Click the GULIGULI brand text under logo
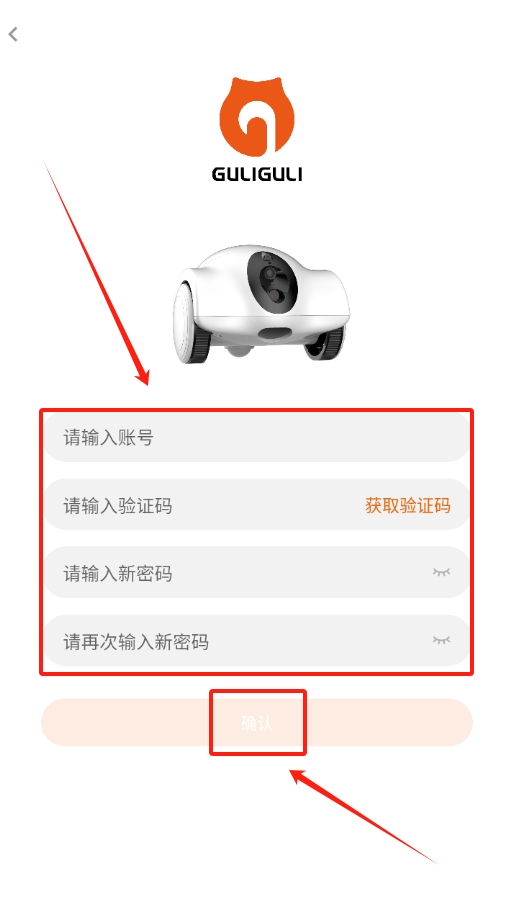This screenshot has height=900, width=516. 257,174
